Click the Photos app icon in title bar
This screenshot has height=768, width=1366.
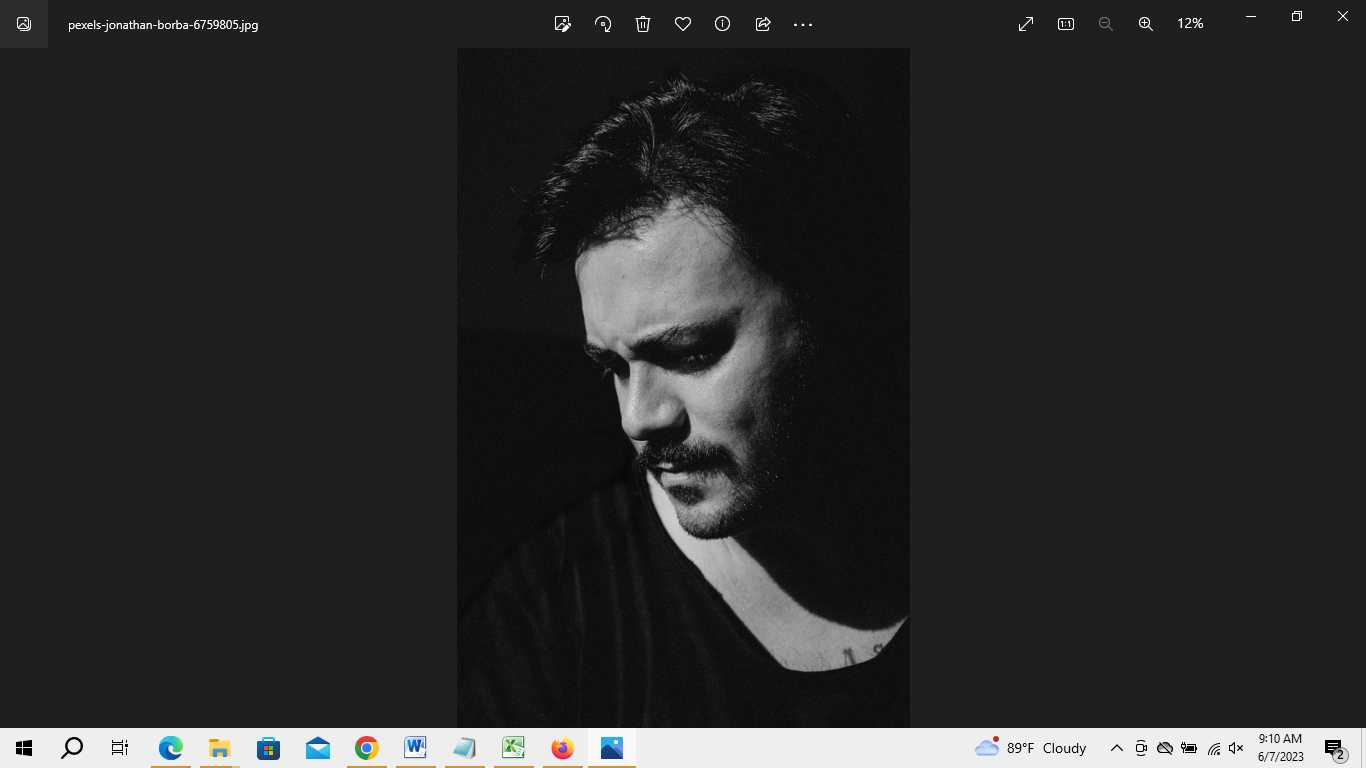pos(24,24)
